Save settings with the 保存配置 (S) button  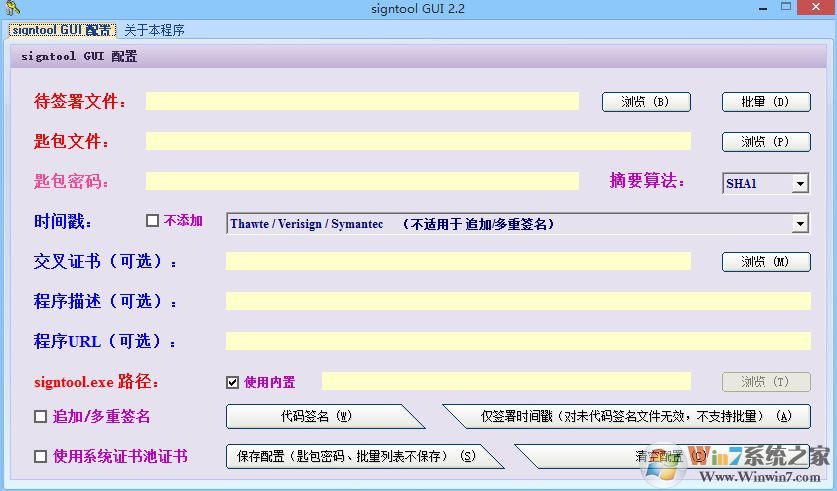[x=355, y=457]
